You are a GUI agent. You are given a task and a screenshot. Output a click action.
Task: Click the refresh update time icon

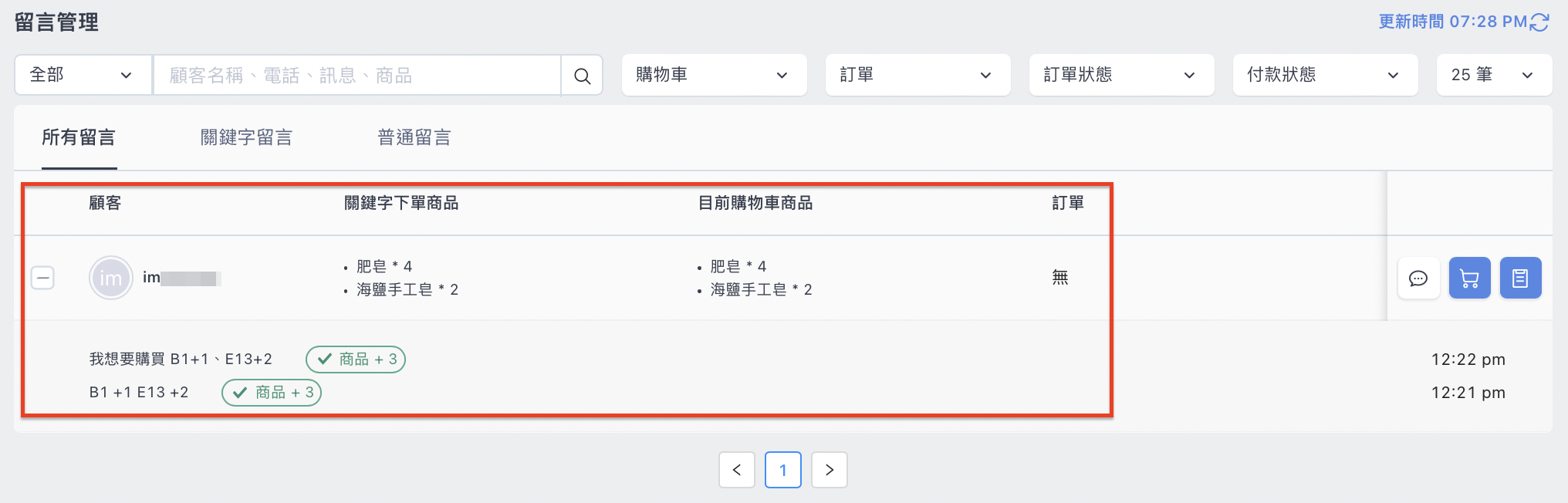point(1540,22)
